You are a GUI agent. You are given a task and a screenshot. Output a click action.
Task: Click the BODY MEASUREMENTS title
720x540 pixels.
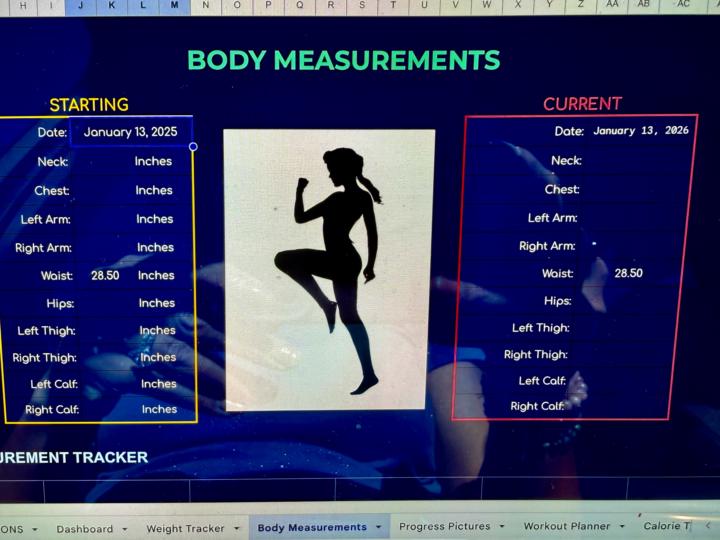[343, 60]
